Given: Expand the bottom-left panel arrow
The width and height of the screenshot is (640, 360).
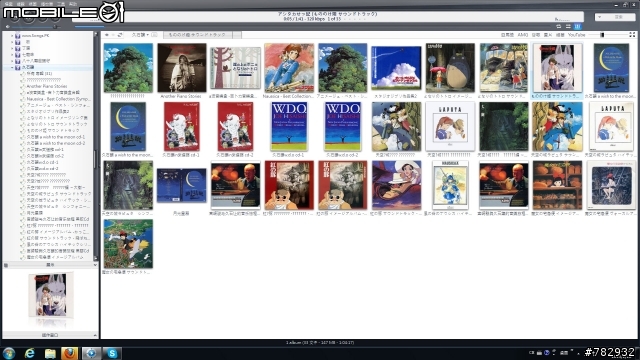Looking at the screenshot, I should [95, 335].
